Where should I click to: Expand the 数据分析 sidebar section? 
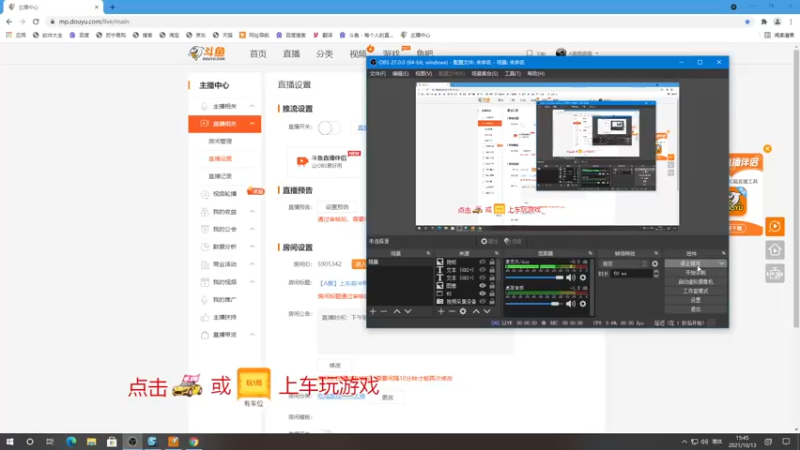pos(252,246)
